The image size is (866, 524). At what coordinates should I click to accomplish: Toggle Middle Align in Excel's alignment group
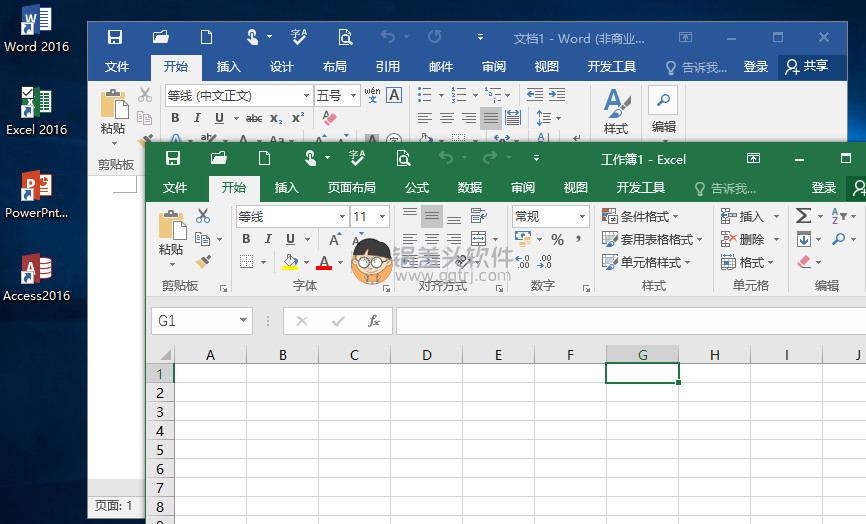coord(432,216)
